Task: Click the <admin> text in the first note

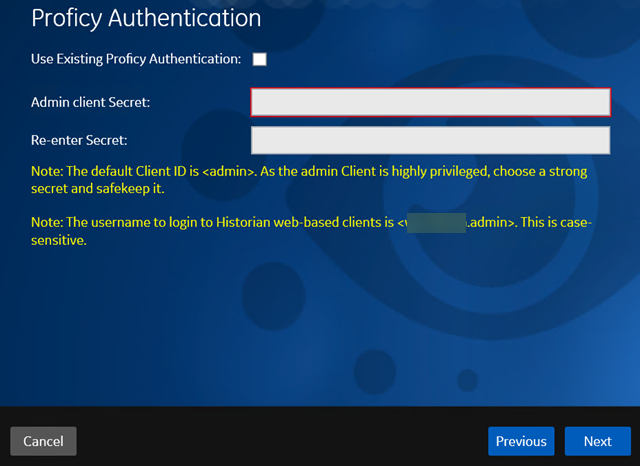Action: [x=229, y=171]
